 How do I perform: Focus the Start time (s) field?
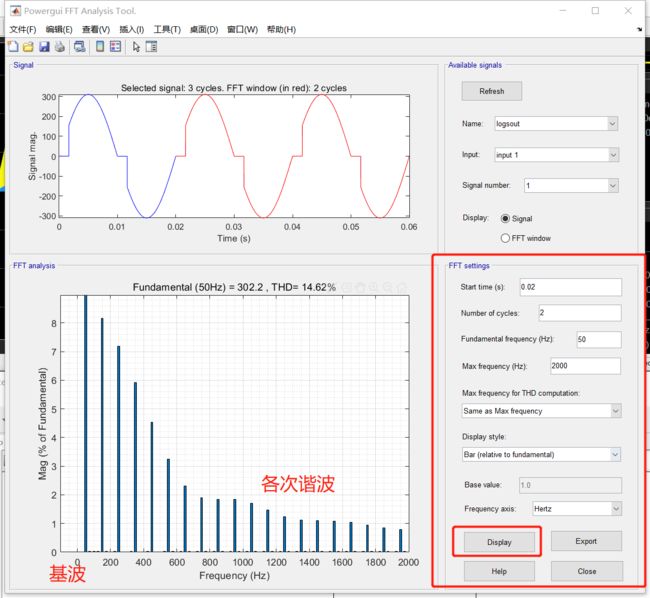[571, 287]
